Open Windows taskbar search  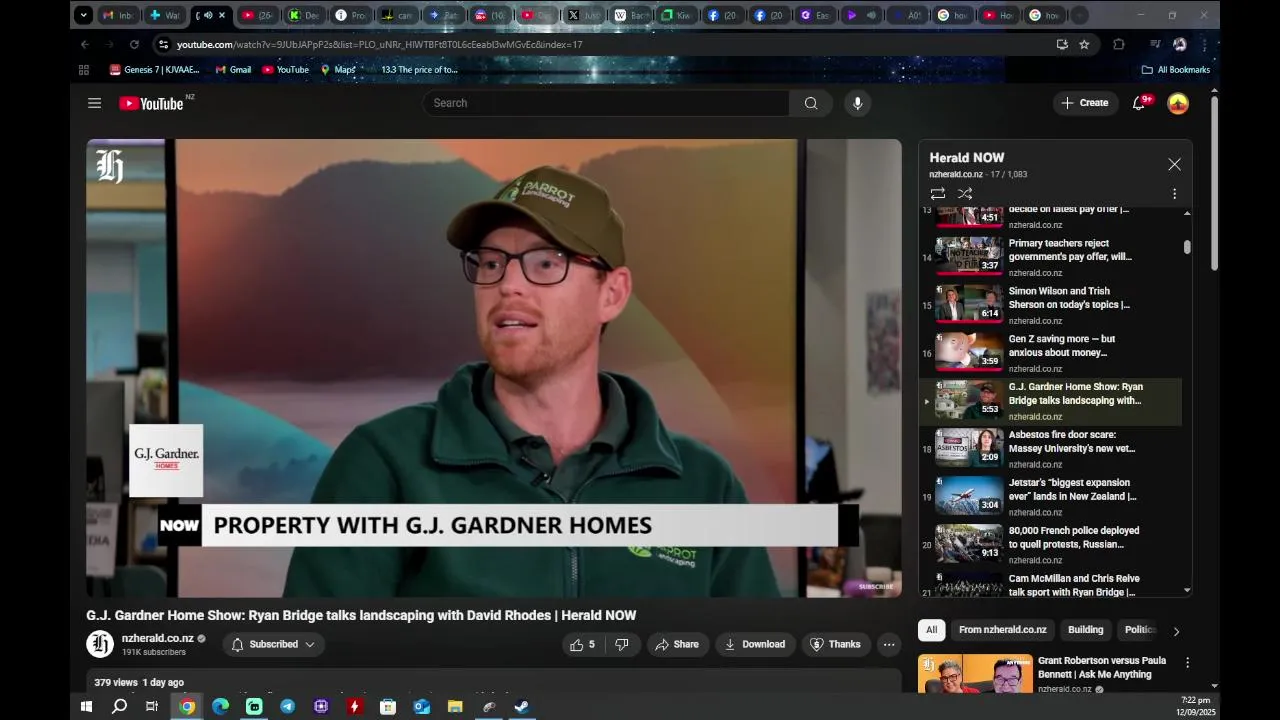point(119,706)
